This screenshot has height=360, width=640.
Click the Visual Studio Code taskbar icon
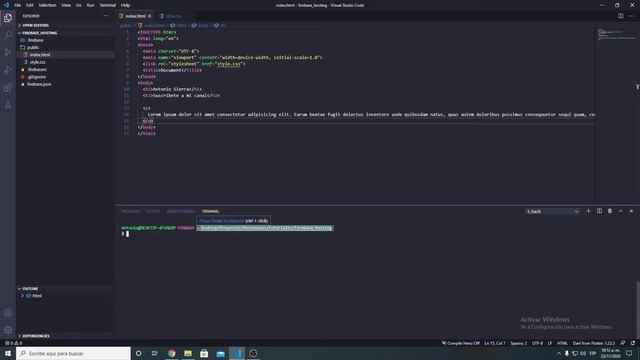pyautogui.click(x=237, y=353)
